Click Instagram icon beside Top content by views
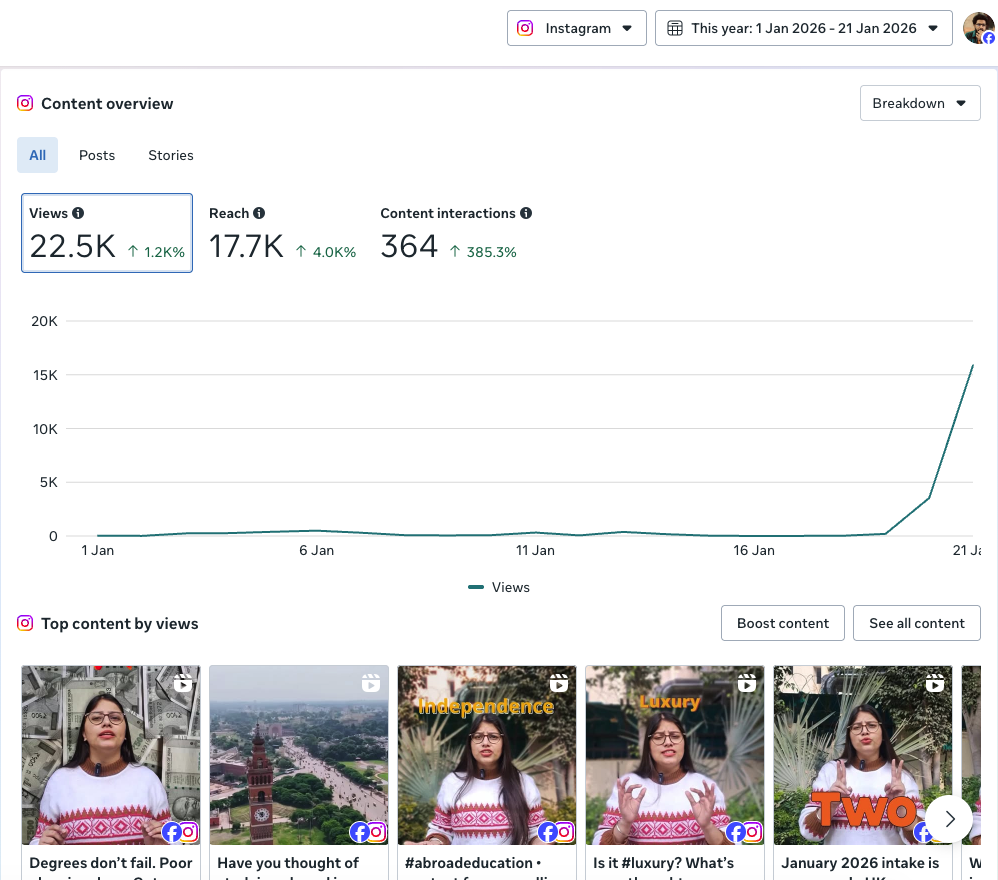The width and height of the screenshot is (998, 880). (25, 623)
